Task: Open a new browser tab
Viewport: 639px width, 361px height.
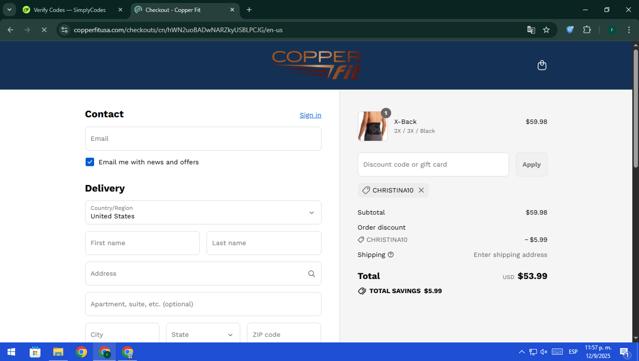Action: 249,10
